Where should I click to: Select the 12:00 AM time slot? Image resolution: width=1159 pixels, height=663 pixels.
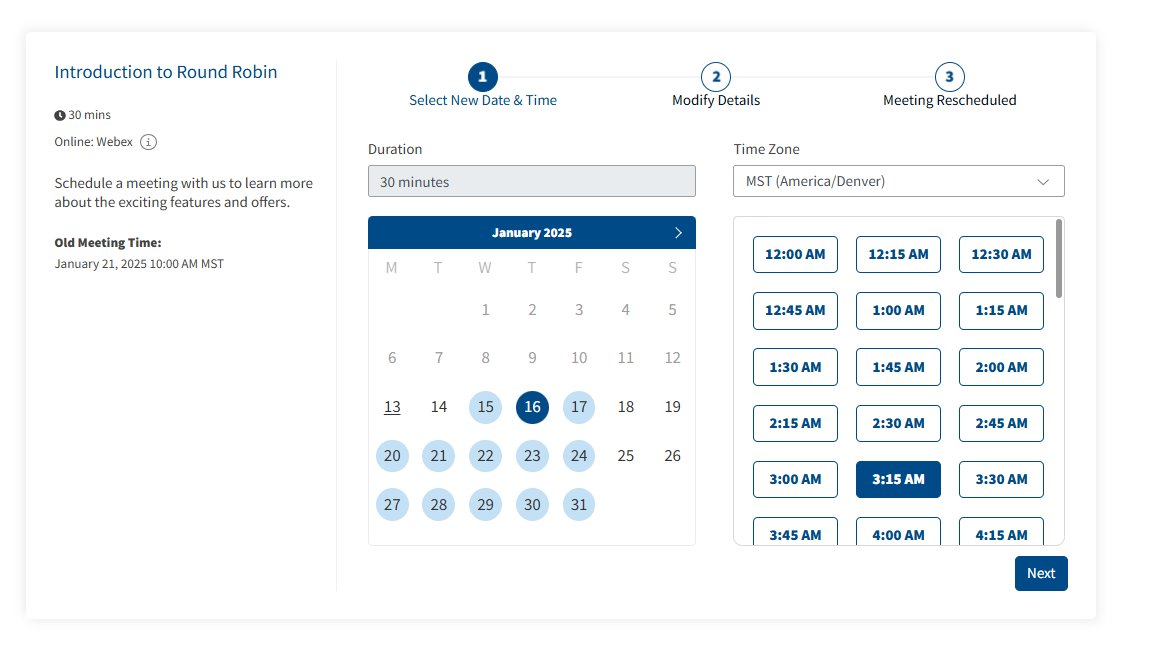click(x=795, y=255)
